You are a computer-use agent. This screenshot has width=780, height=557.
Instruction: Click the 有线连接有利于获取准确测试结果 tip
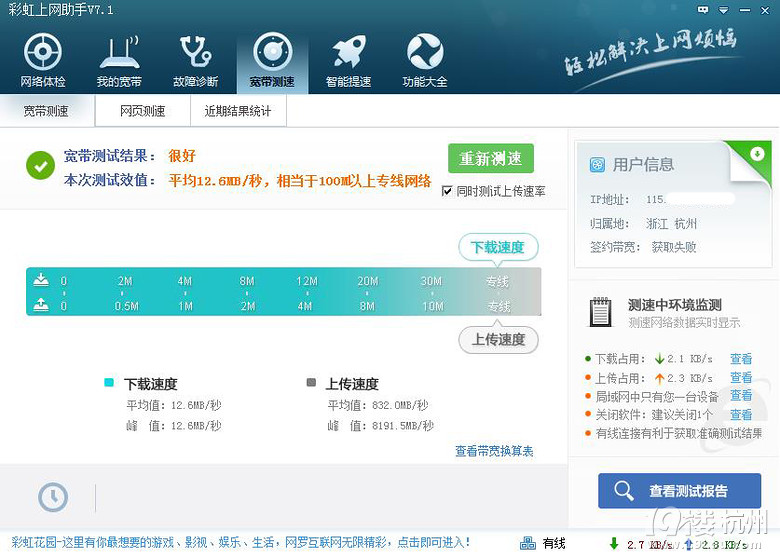(679, 433)
